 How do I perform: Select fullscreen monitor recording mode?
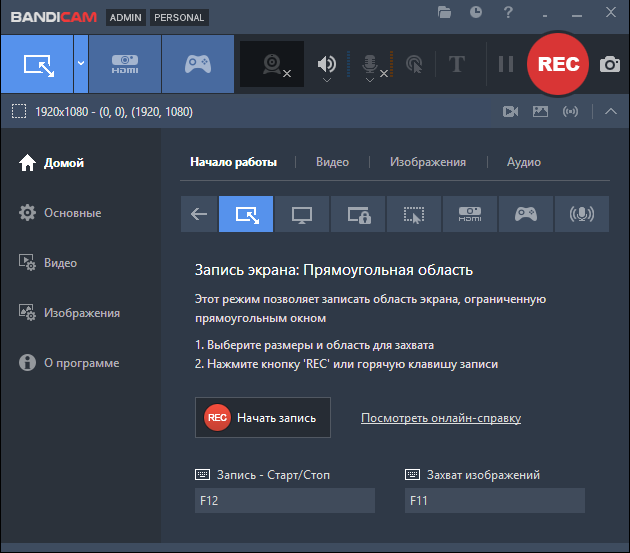302,214
